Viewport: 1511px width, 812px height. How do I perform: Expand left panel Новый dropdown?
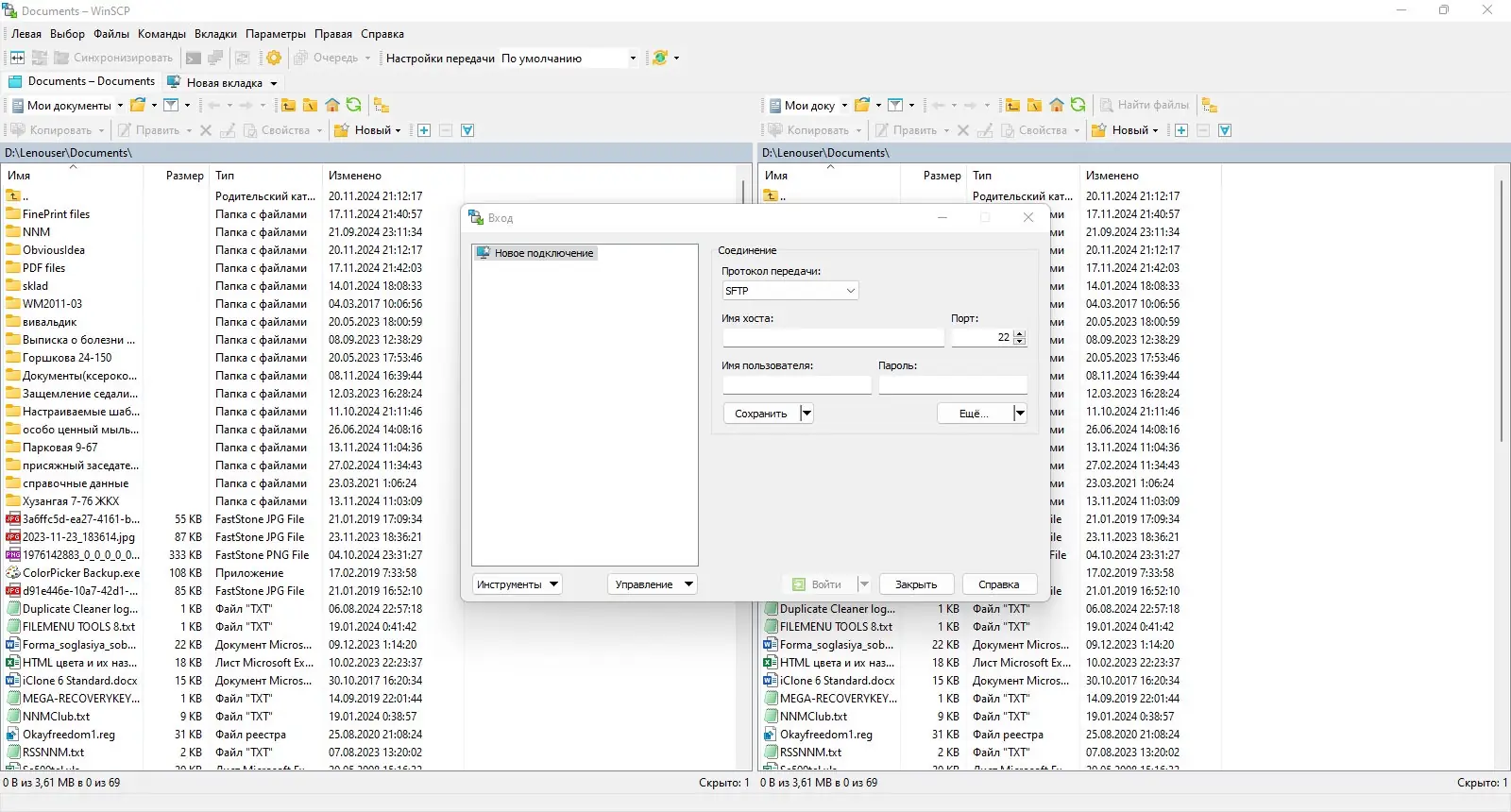(398, 130)
